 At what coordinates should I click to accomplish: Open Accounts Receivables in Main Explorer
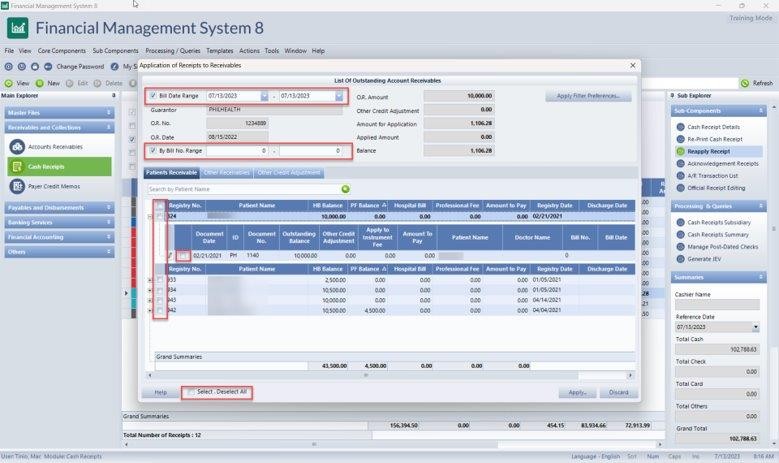pyautogui.click(x=60, y=146)
